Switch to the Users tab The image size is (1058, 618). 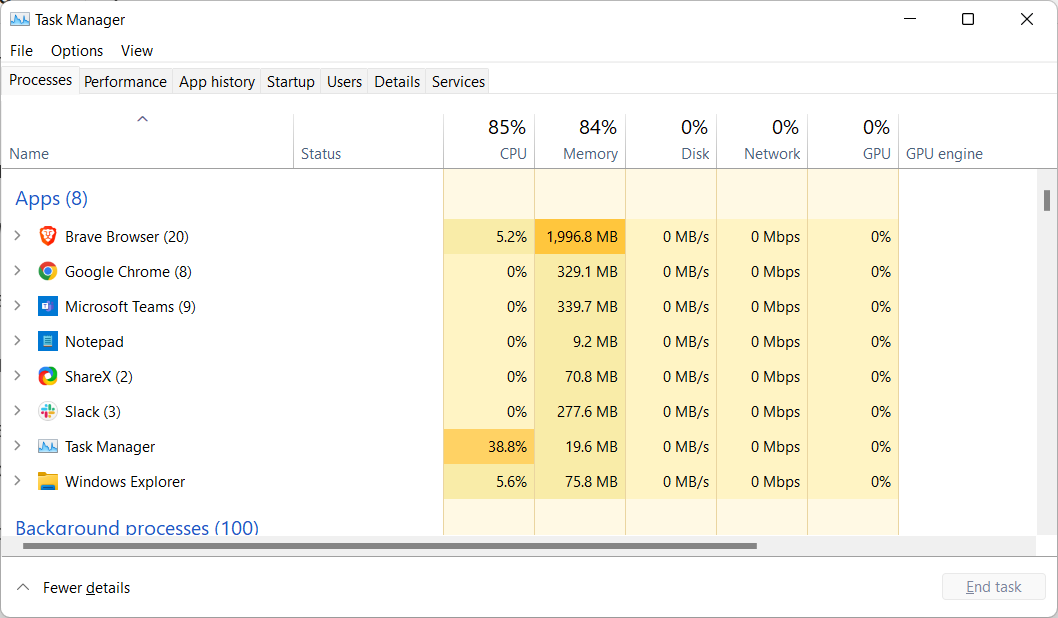[x=344, y=82]
